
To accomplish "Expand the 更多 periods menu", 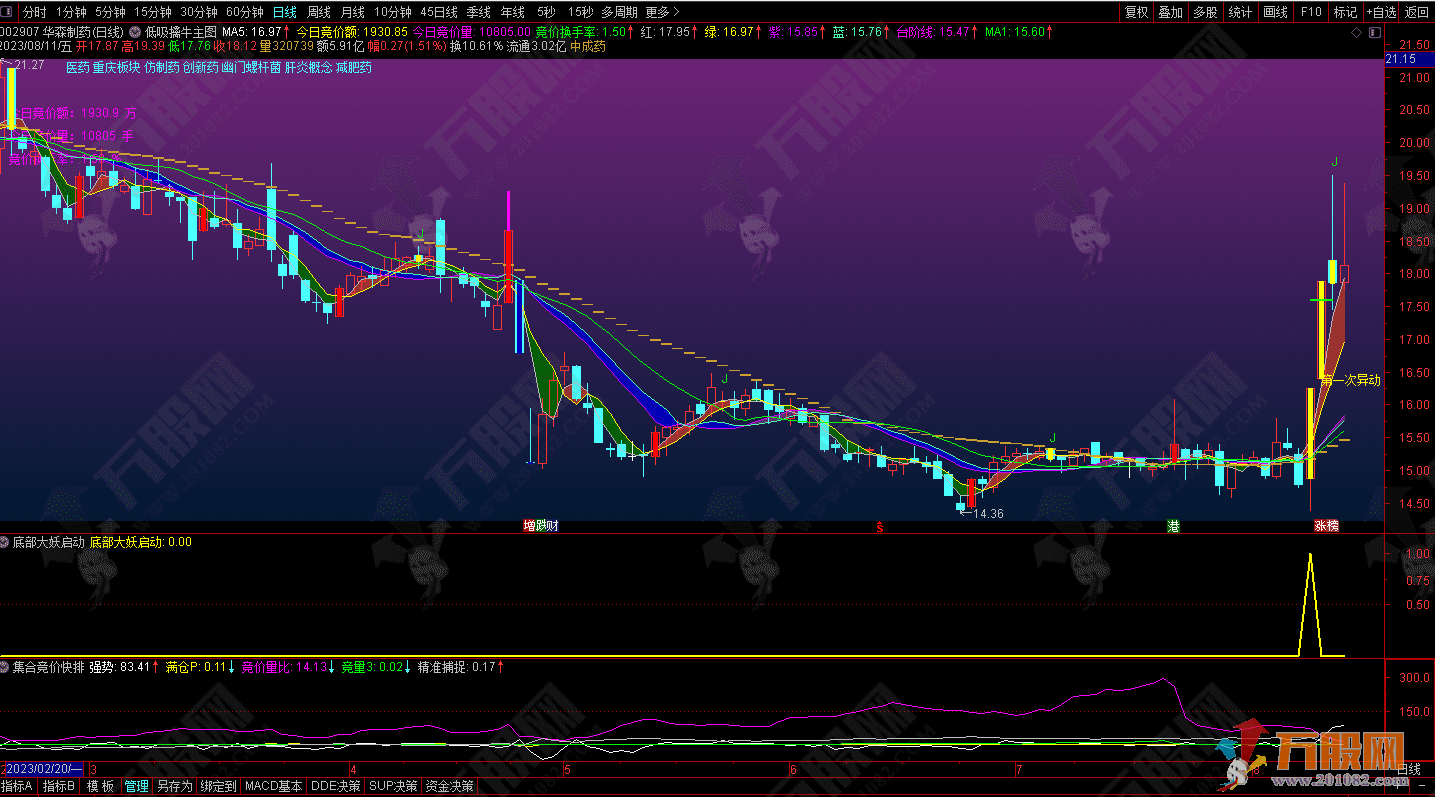I will 662,12.
